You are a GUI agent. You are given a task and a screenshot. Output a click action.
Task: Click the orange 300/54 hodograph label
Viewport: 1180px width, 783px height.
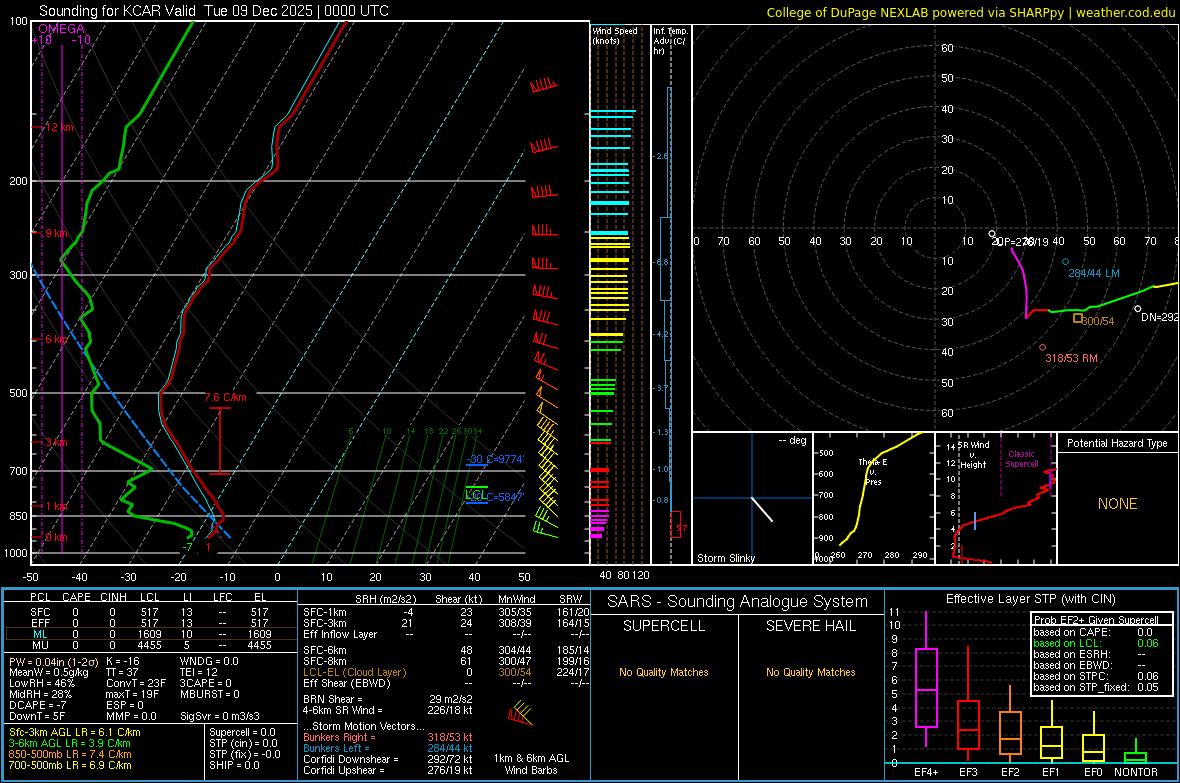point(1099,321)
